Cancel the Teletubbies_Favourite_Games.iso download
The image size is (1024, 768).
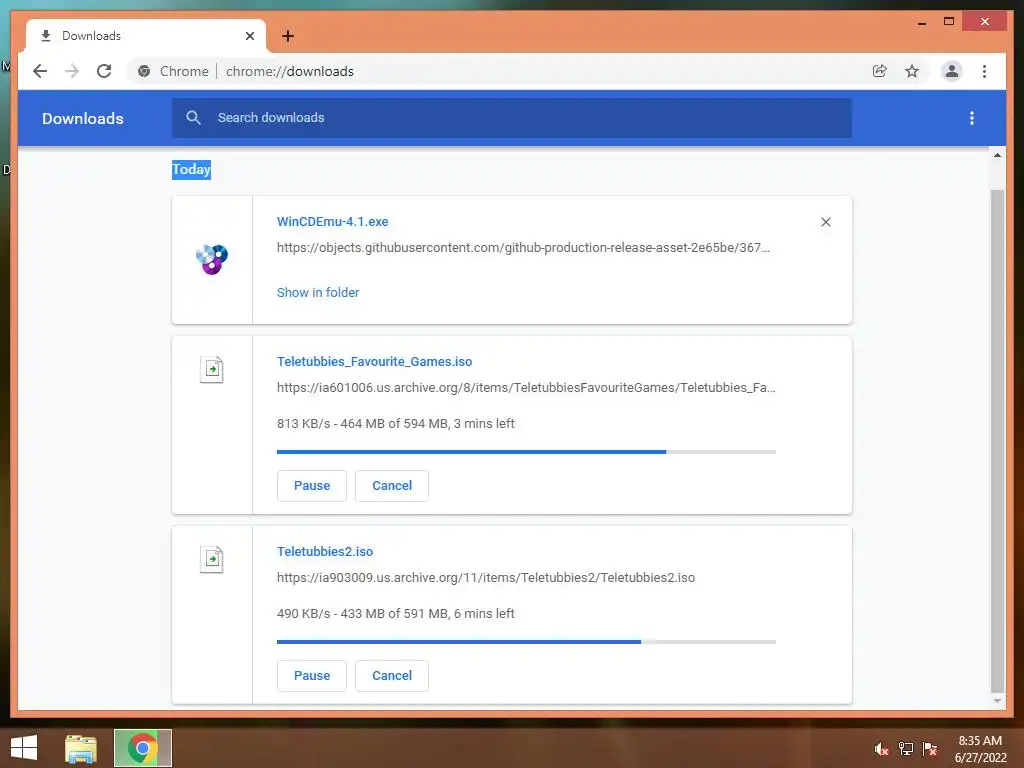point(392,486)
